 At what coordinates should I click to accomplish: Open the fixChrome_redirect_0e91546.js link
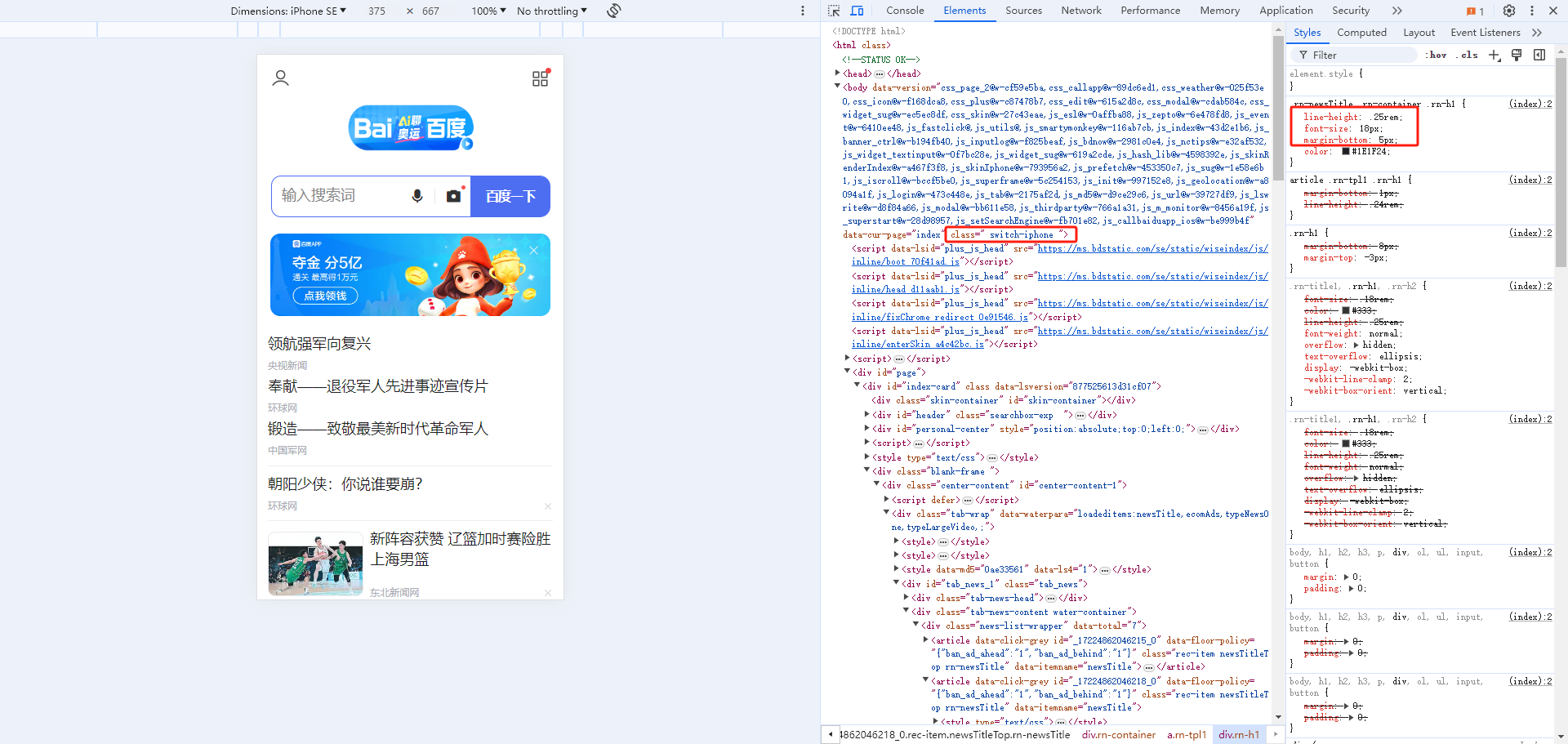pos(1059,310)
